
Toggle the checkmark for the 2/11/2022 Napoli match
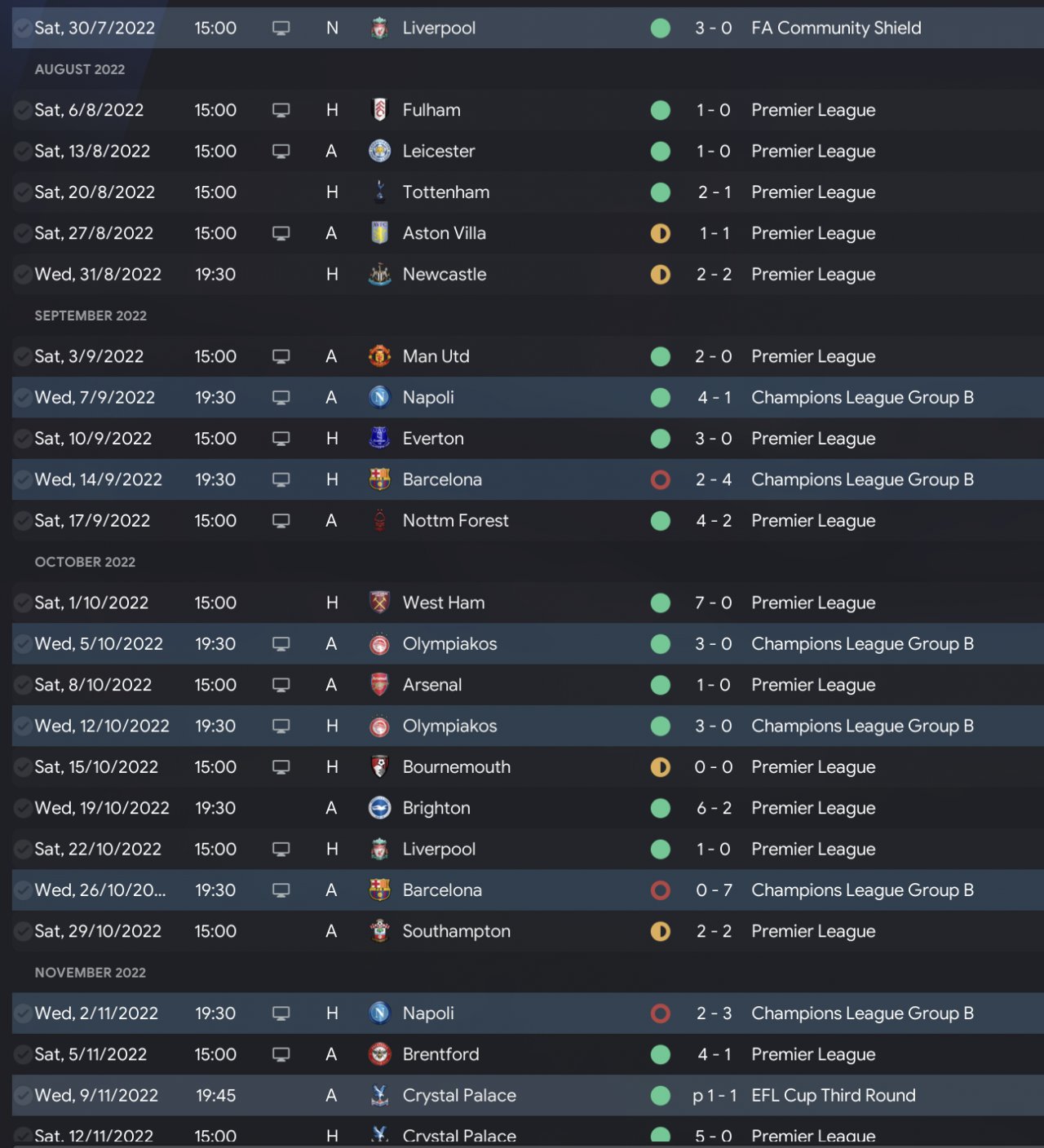pyautogui.click(x=23, y=1013)
